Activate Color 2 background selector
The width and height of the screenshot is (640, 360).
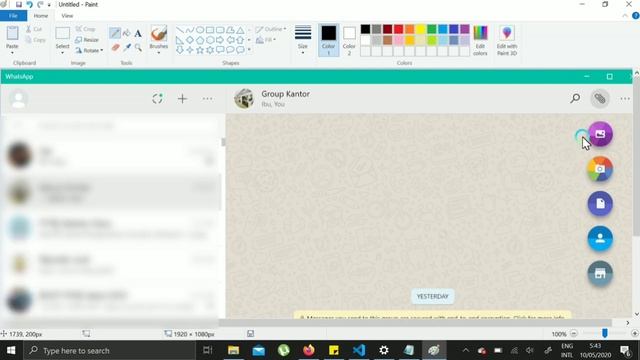point(349,40)
